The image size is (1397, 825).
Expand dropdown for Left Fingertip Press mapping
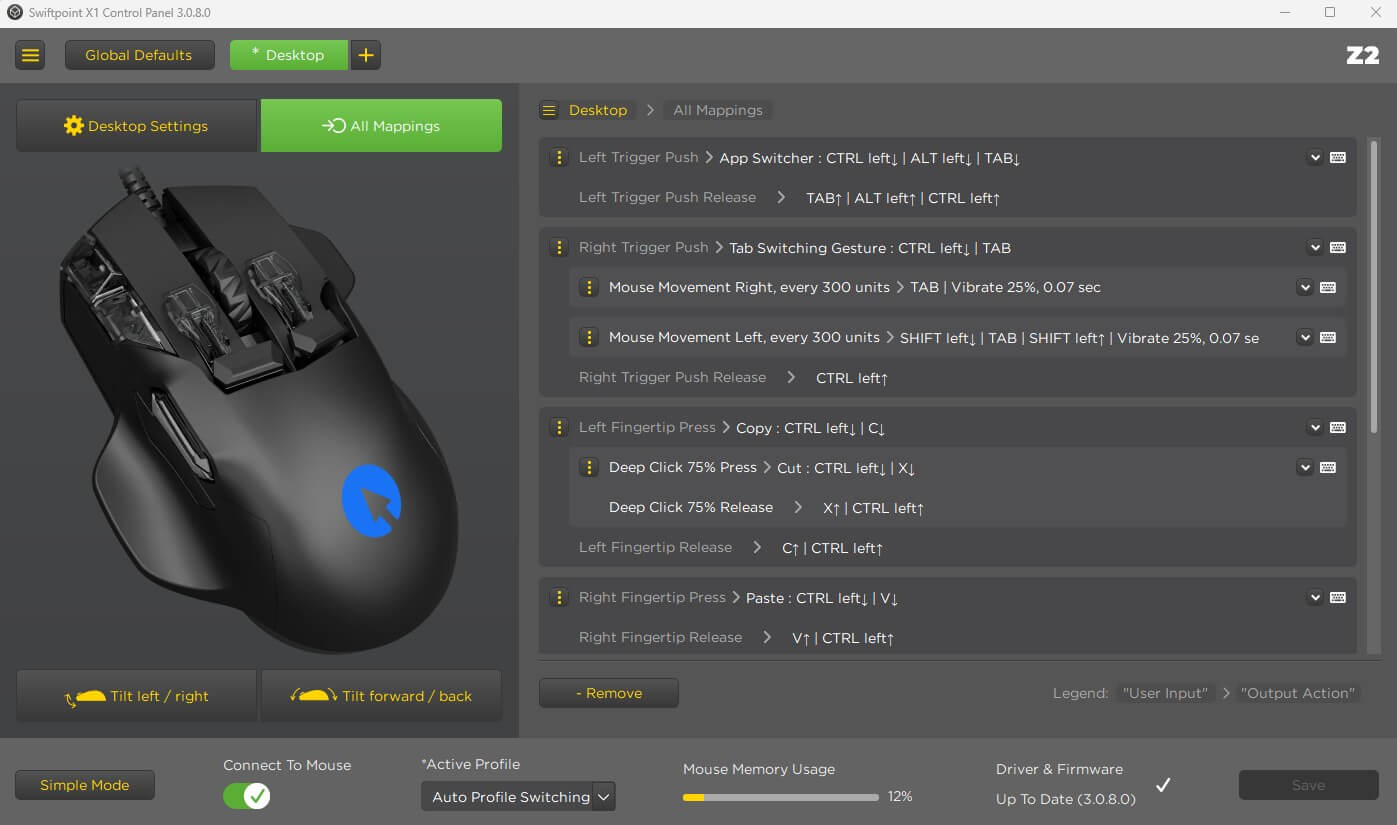pos(1315,428)
